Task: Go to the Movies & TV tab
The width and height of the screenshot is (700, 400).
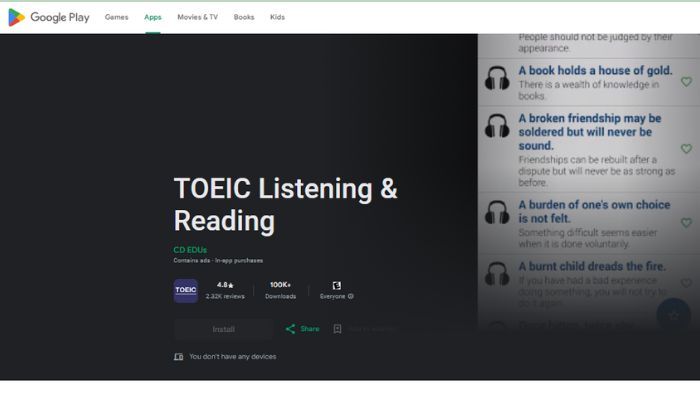Action: pos(197,17)
